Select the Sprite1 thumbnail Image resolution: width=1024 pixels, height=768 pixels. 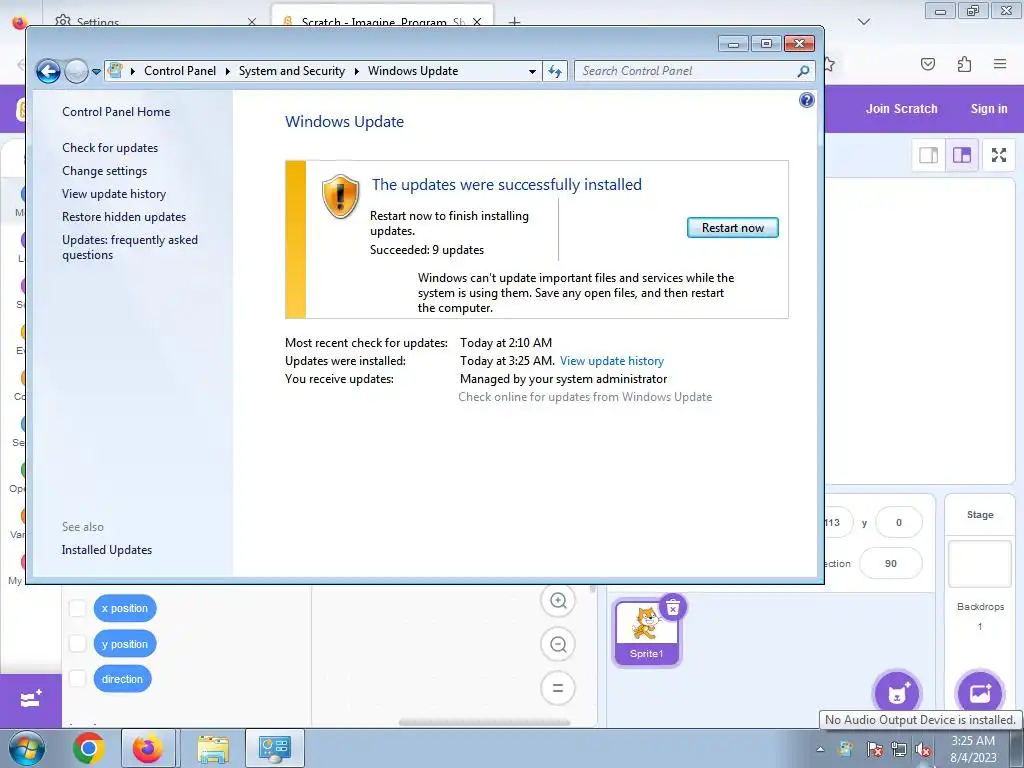pyautogui.click(x=647, y=632)
